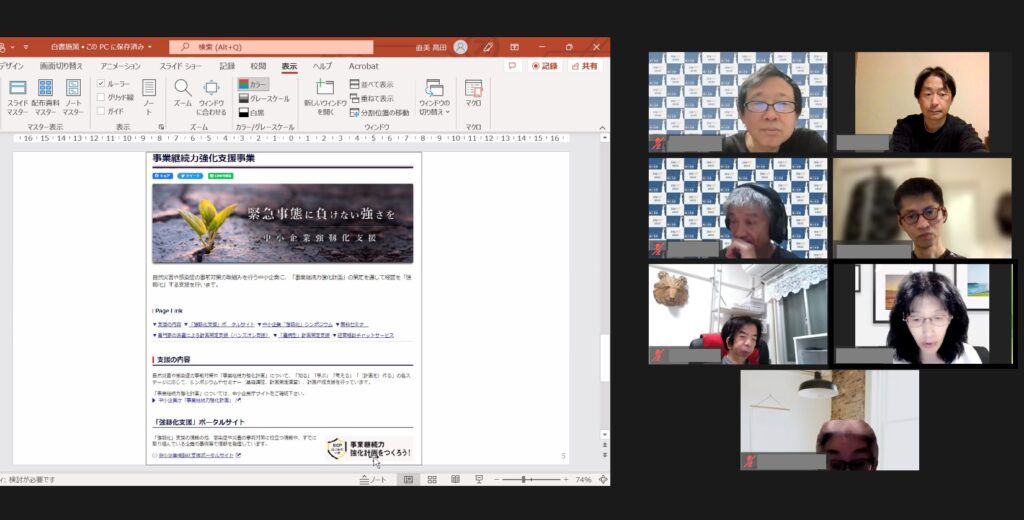Switch to Black and White (白黒) mode
The image size is (1024, 520).
(251, 112)
